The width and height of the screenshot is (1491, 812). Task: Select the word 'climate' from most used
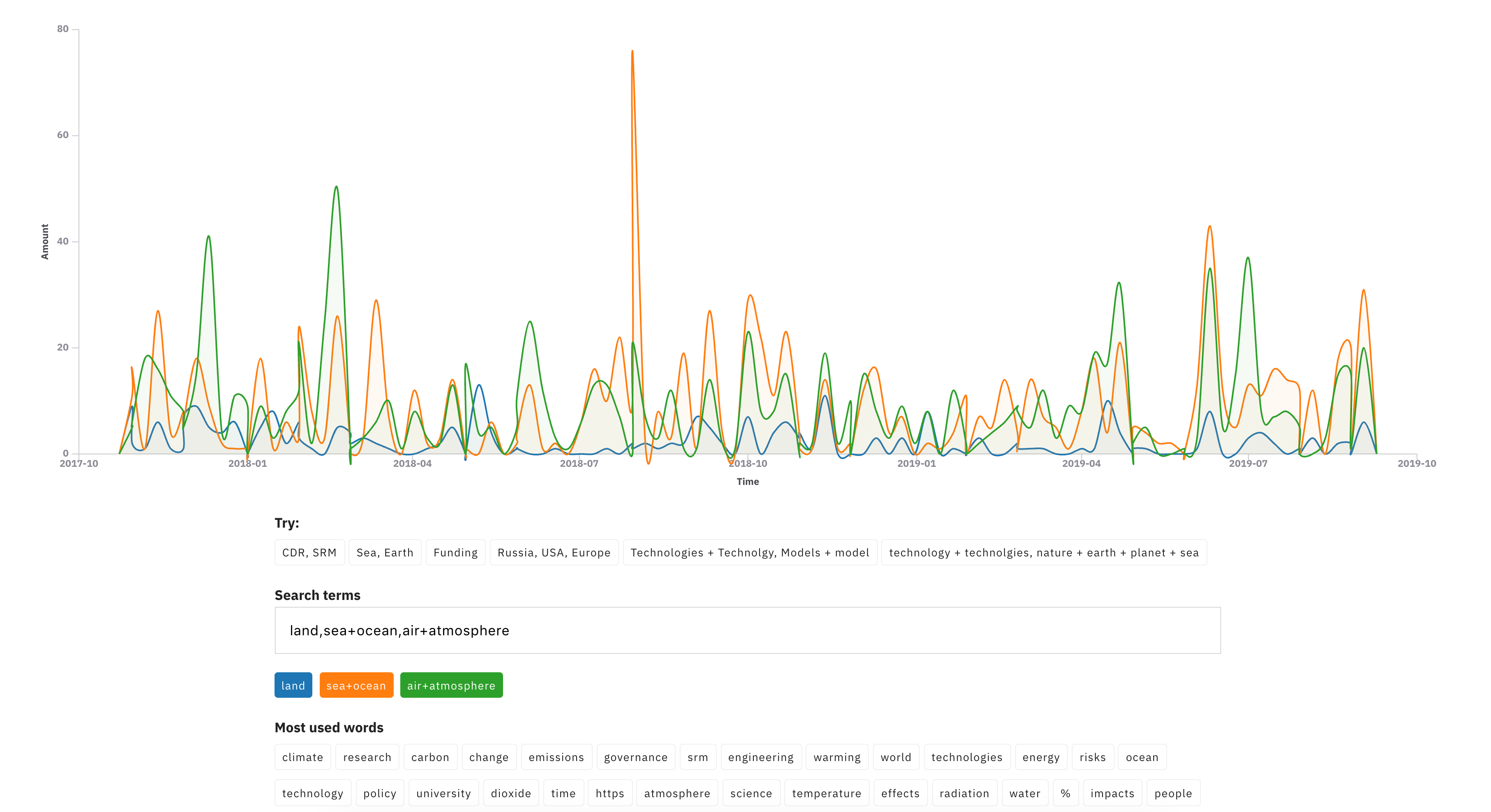(x=302, y=757)
